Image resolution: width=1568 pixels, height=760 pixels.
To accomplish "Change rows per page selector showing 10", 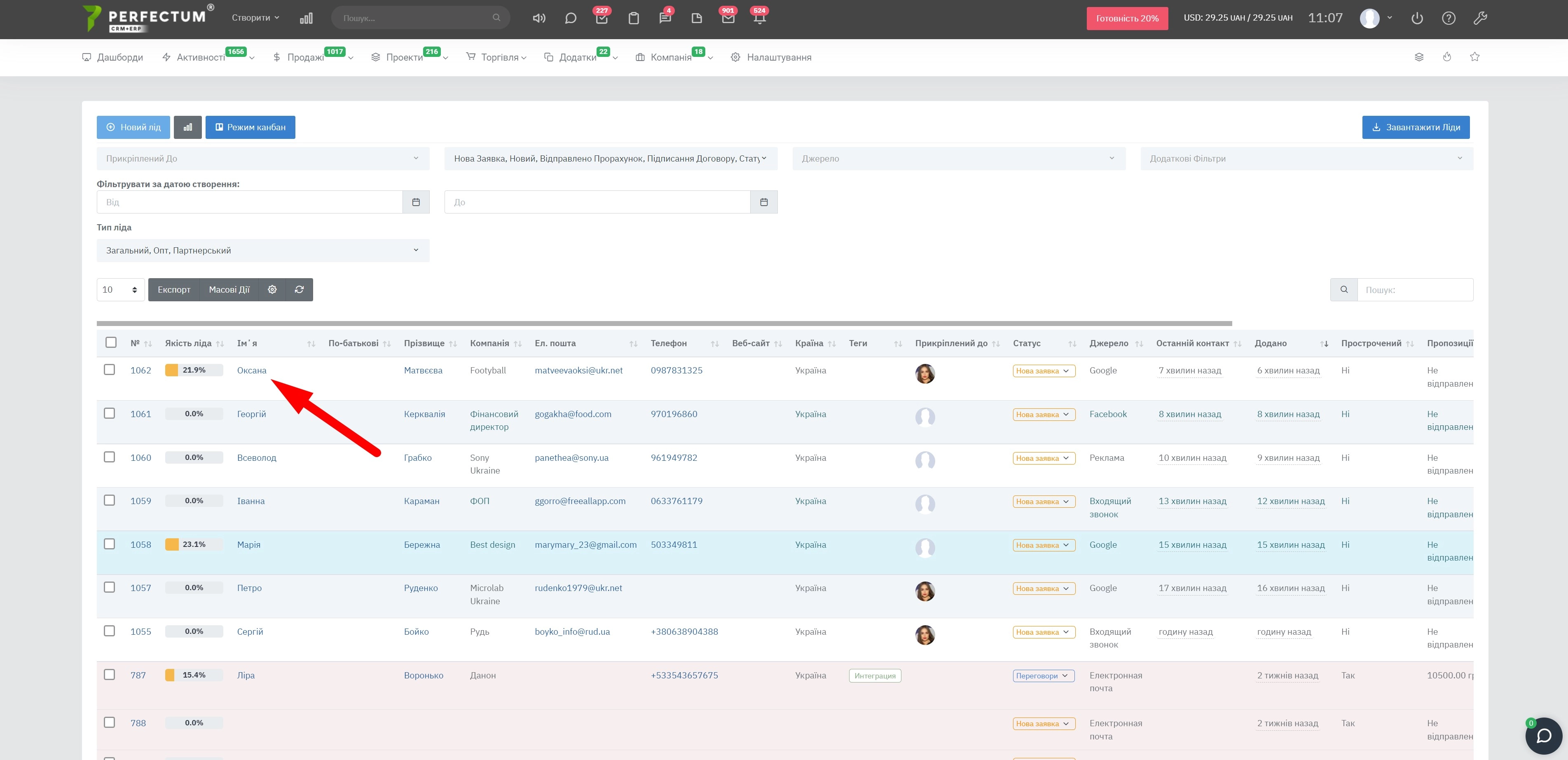I will coord(121,290).
